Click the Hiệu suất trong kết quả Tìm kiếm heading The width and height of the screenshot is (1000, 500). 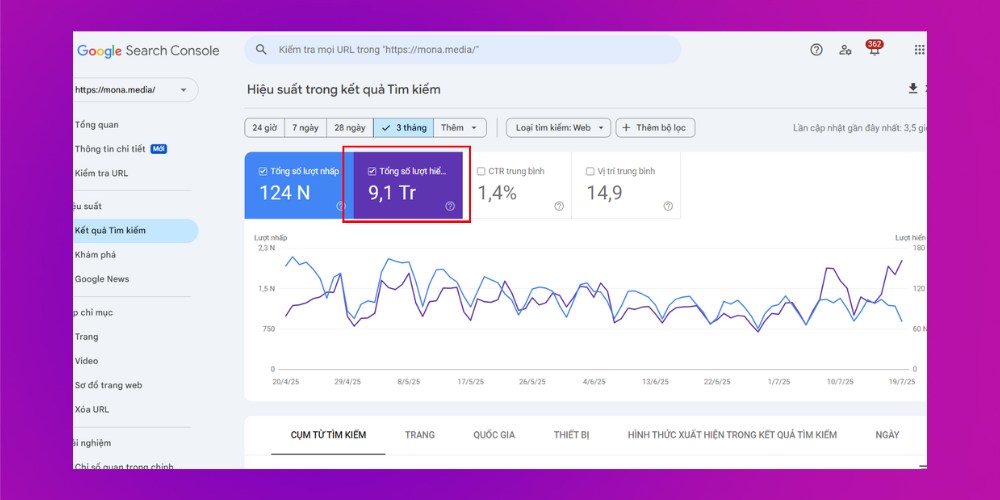[344, 89]
